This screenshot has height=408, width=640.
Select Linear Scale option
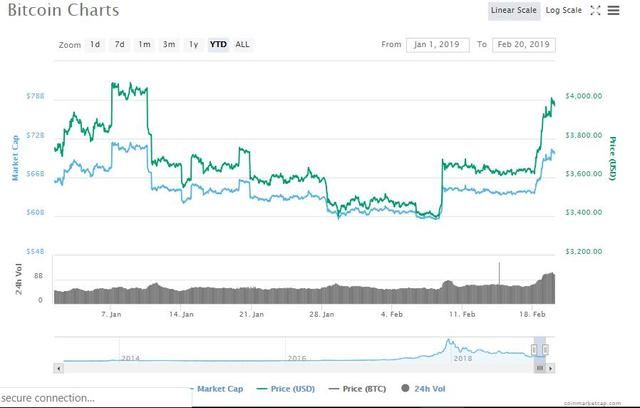click(515, 11)
